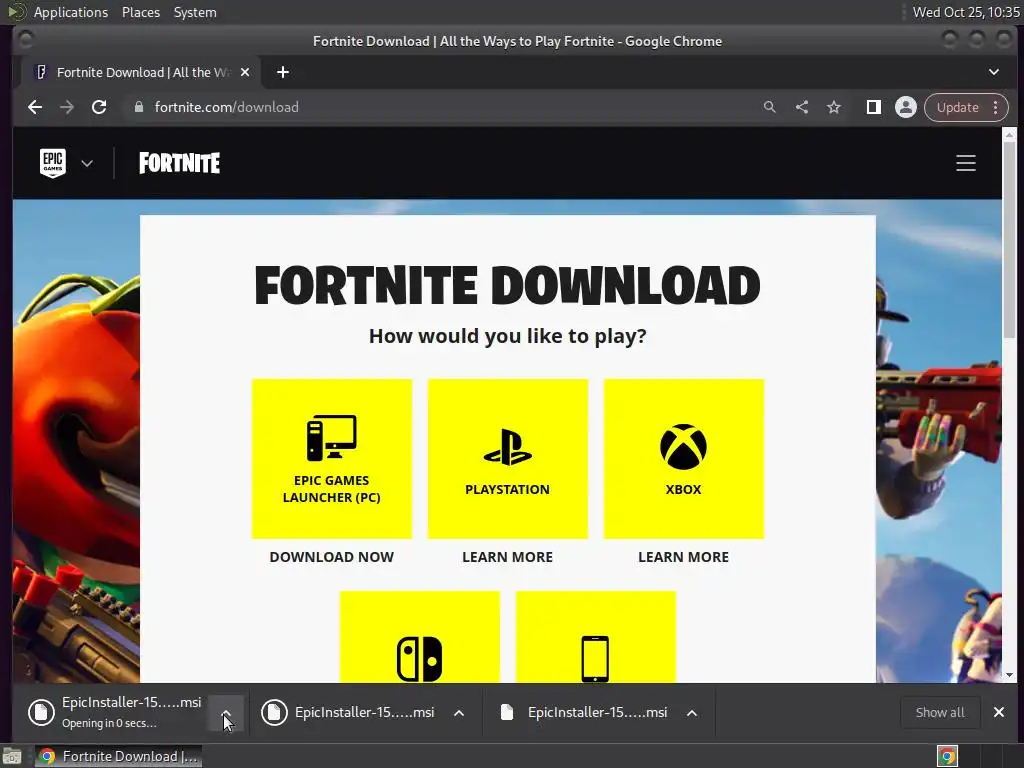Go back to the previous page

[35, 107]
